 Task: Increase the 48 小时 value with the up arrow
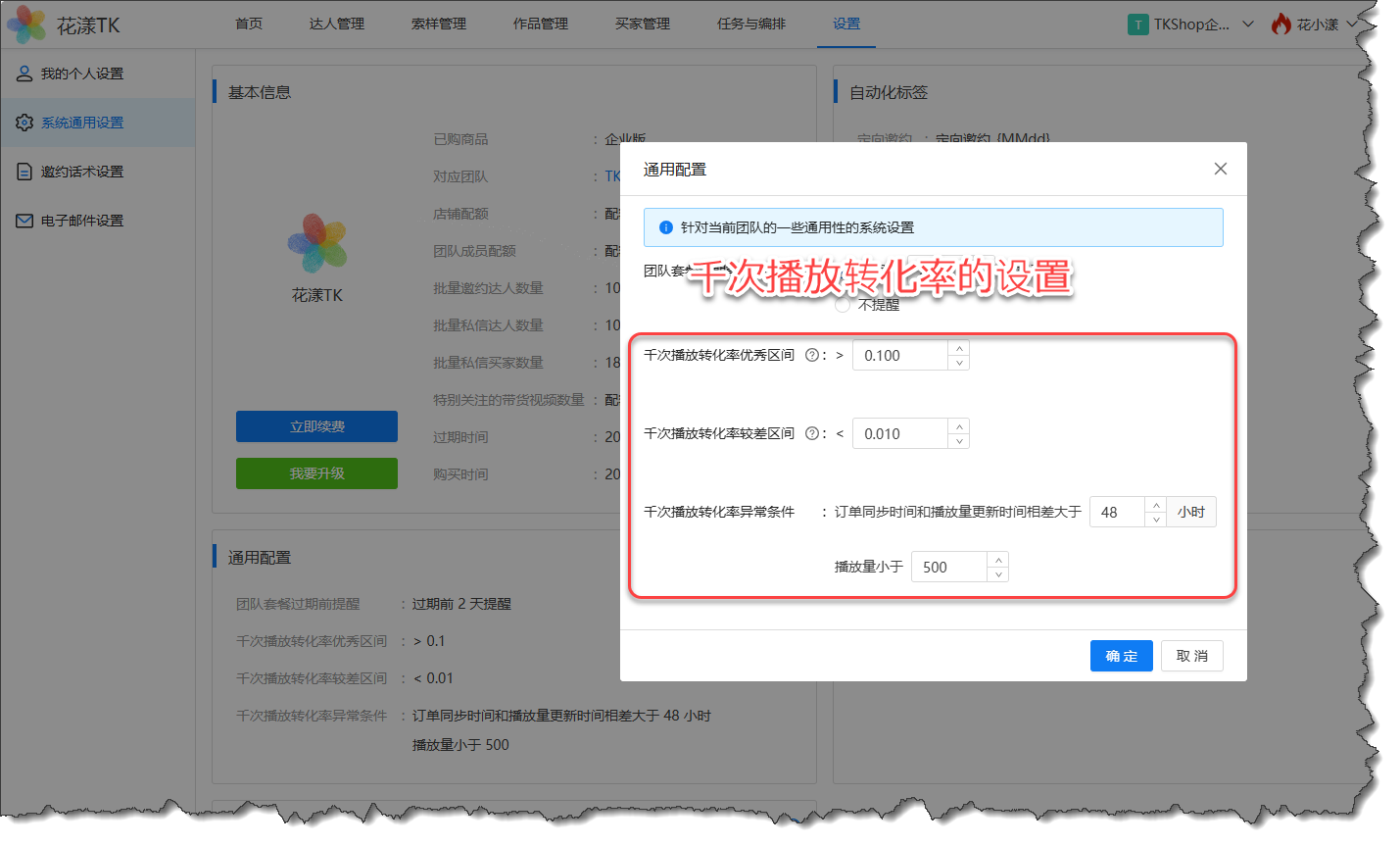pyautogui.click(x=1156, y=505)
